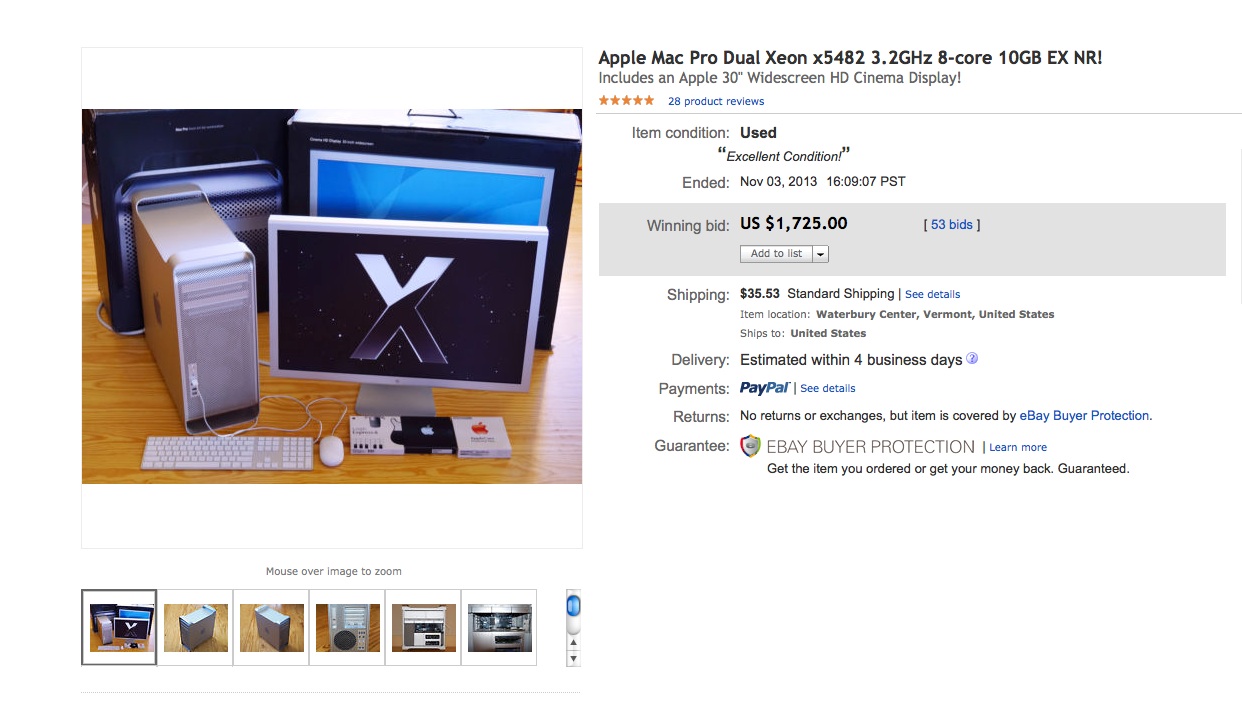Image resolution: width=1242 pixels, height=705 pixels.
Task: Click the eBay Buyer Protection returns link
Action: click(1084, 416)
